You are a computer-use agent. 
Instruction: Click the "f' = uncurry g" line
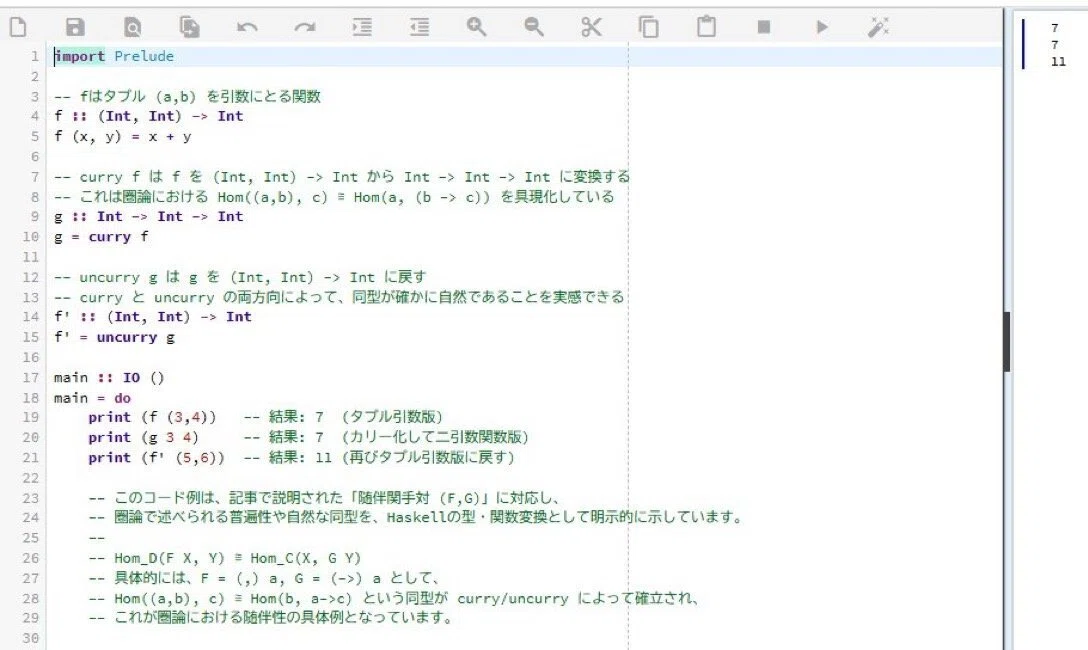[114, 337]
